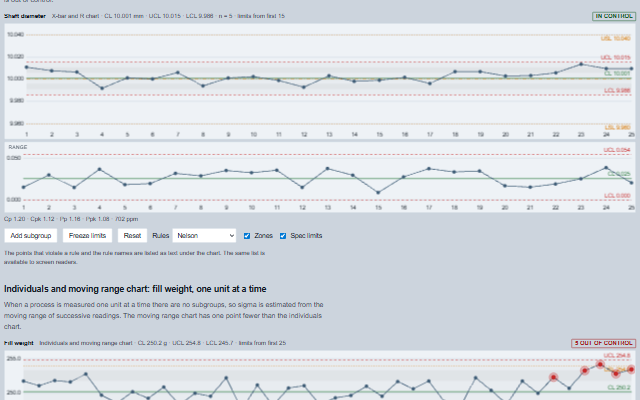The height and width of the screenshot is (400, 640).
Task: Click the LCL 9.986 label on X-bar chart
Action: tap(617, 90)
